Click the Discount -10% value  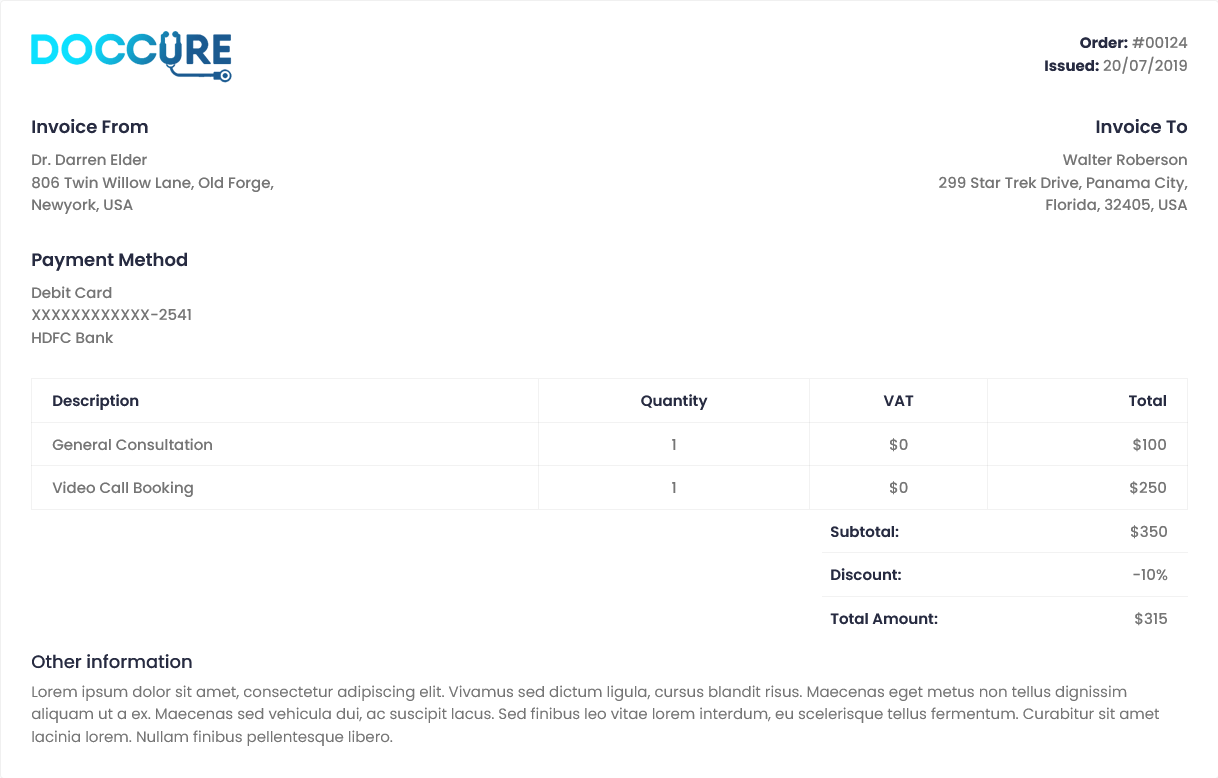(1150, 575)
